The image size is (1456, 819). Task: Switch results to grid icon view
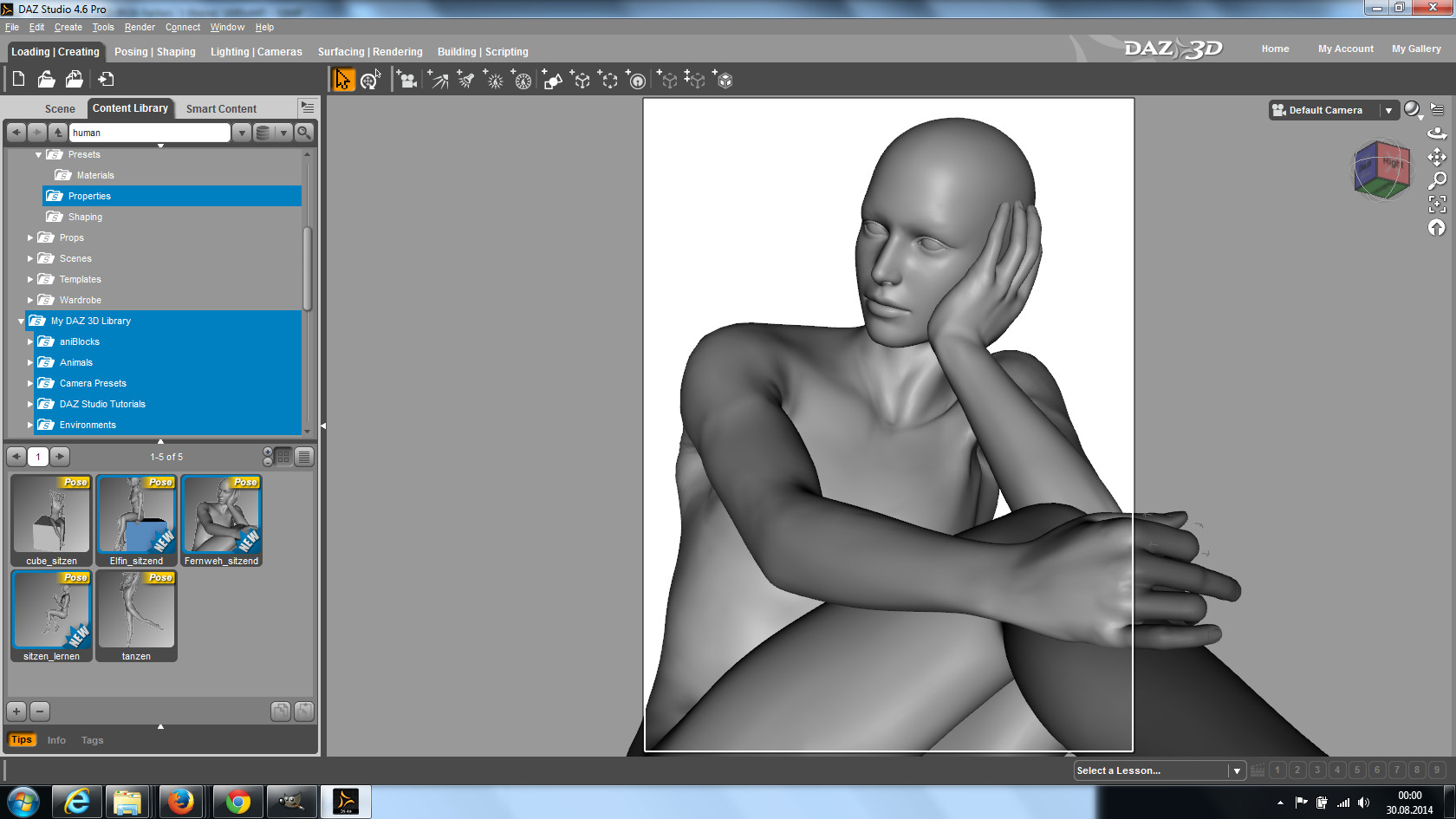tap(283, 457)
